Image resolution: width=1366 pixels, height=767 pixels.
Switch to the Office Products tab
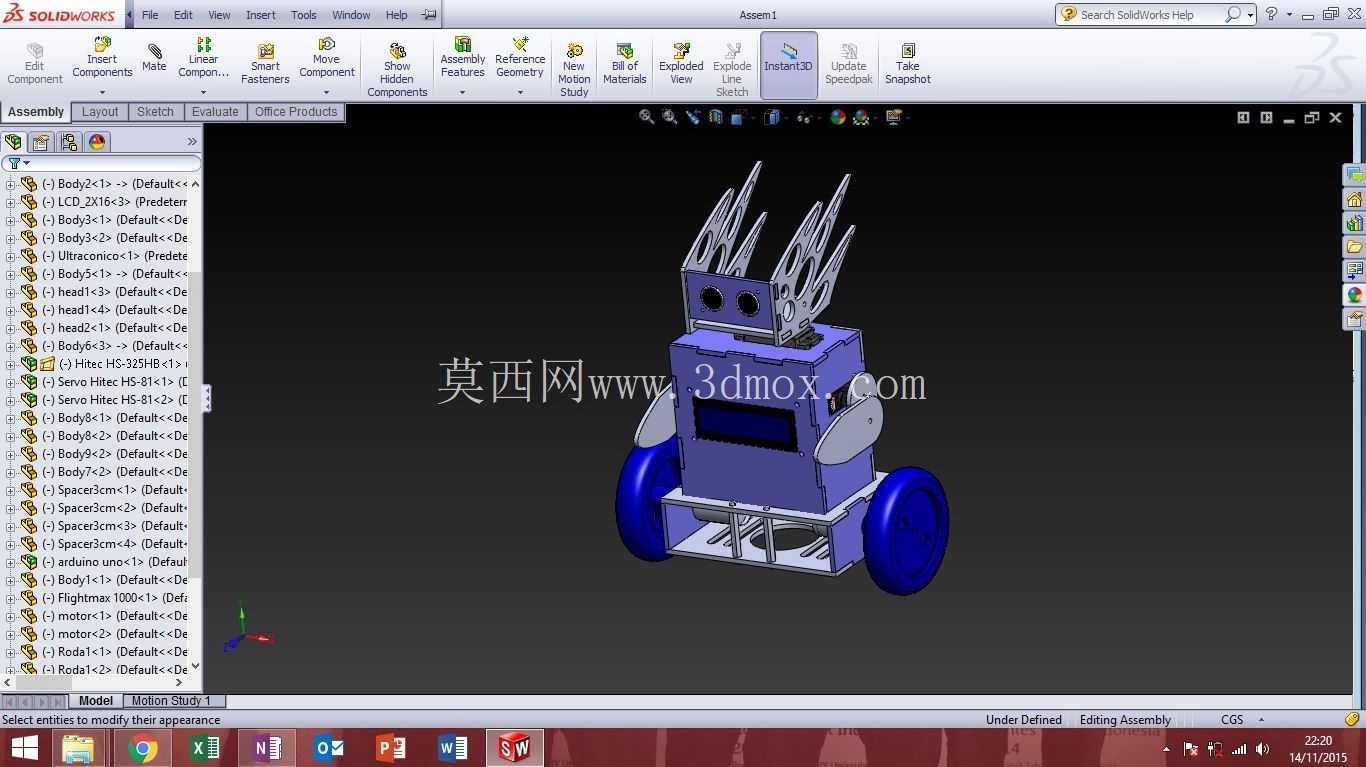296,112
